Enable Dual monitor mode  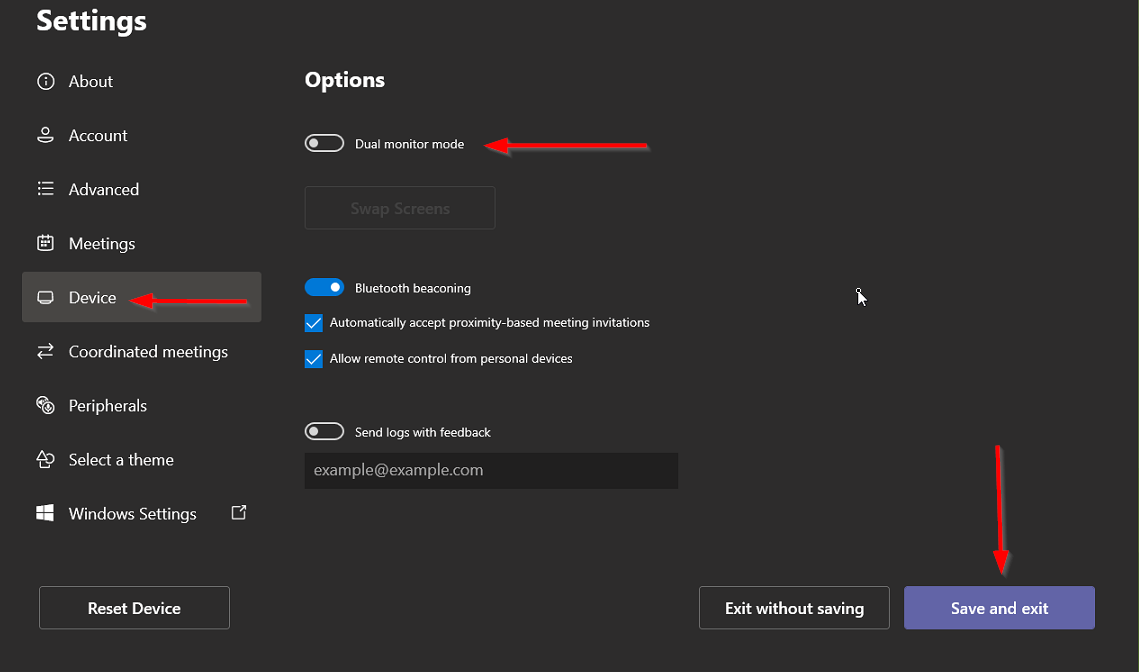click(x=324, y=142)
